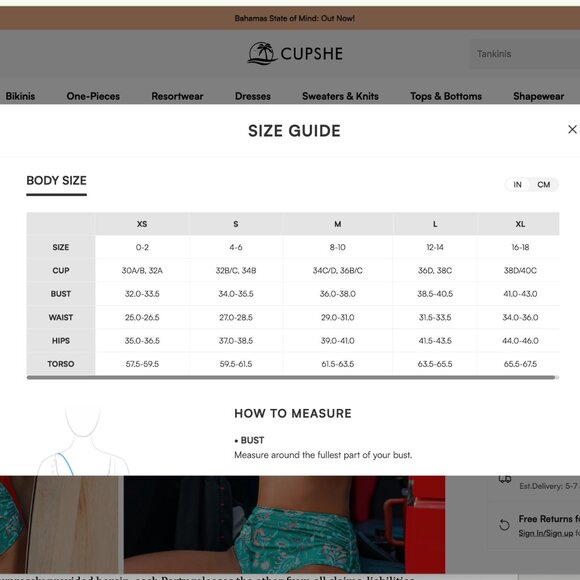Image resolution: width=580 pixels, height=580 pixels.
Task: Click the 27.0-28.5 waist cell
Action: click(236, 317)
